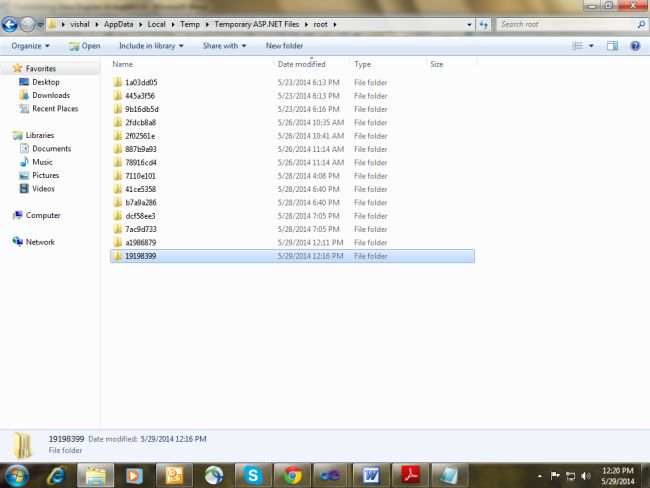The image size is (650, 488).
Task: Open Google Chrome from the taskbar
Action: pyautogui.click(x=292, y=475)
